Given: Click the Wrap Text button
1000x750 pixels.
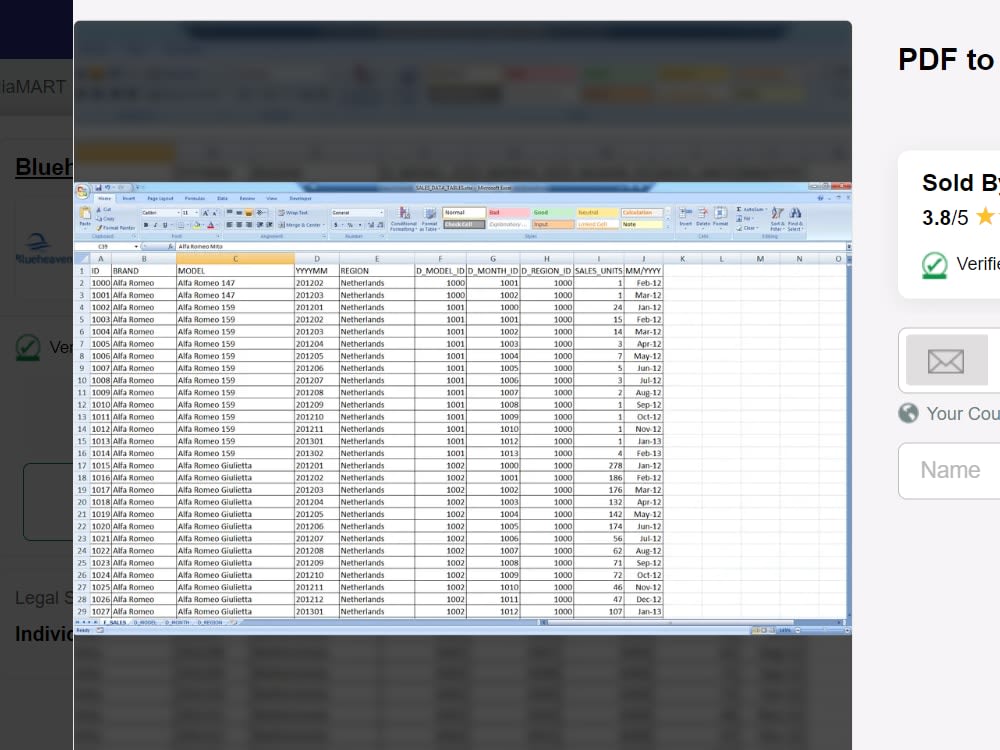Looking at the screenshot, I should coord(293,213).
